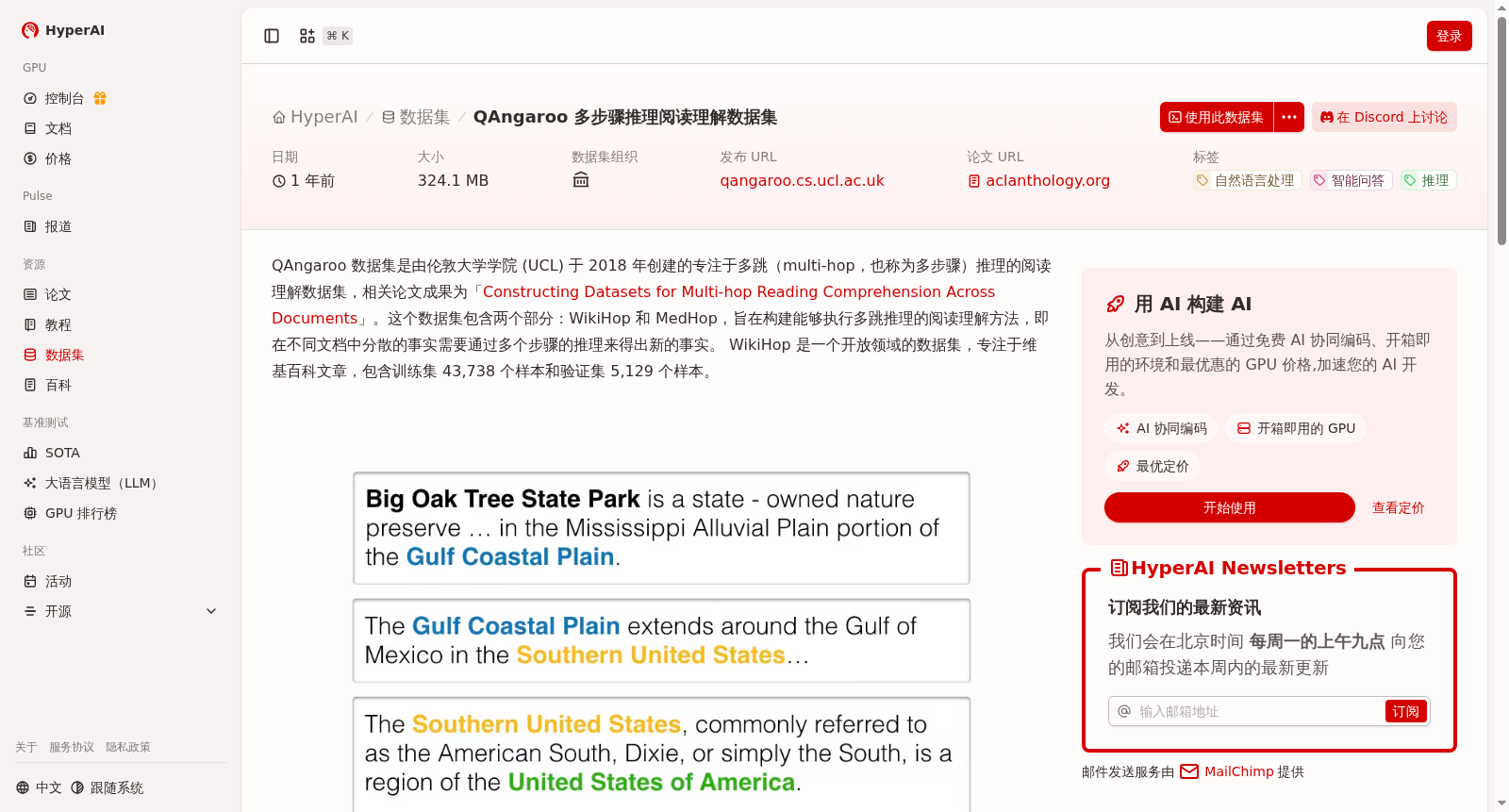1509x812 pixels.
Task: Switch theme via 跟随系统
Action: point(108,787)
